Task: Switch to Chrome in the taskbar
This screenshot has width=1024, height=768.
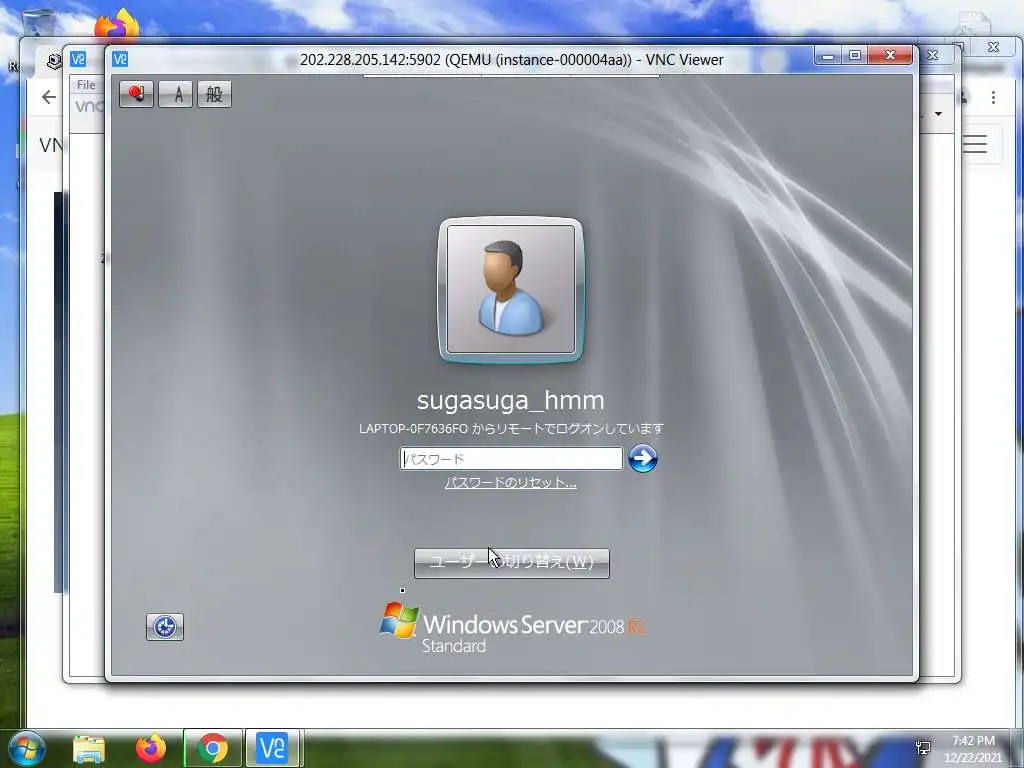Action: pyautogui.click(x=213, y=748)
